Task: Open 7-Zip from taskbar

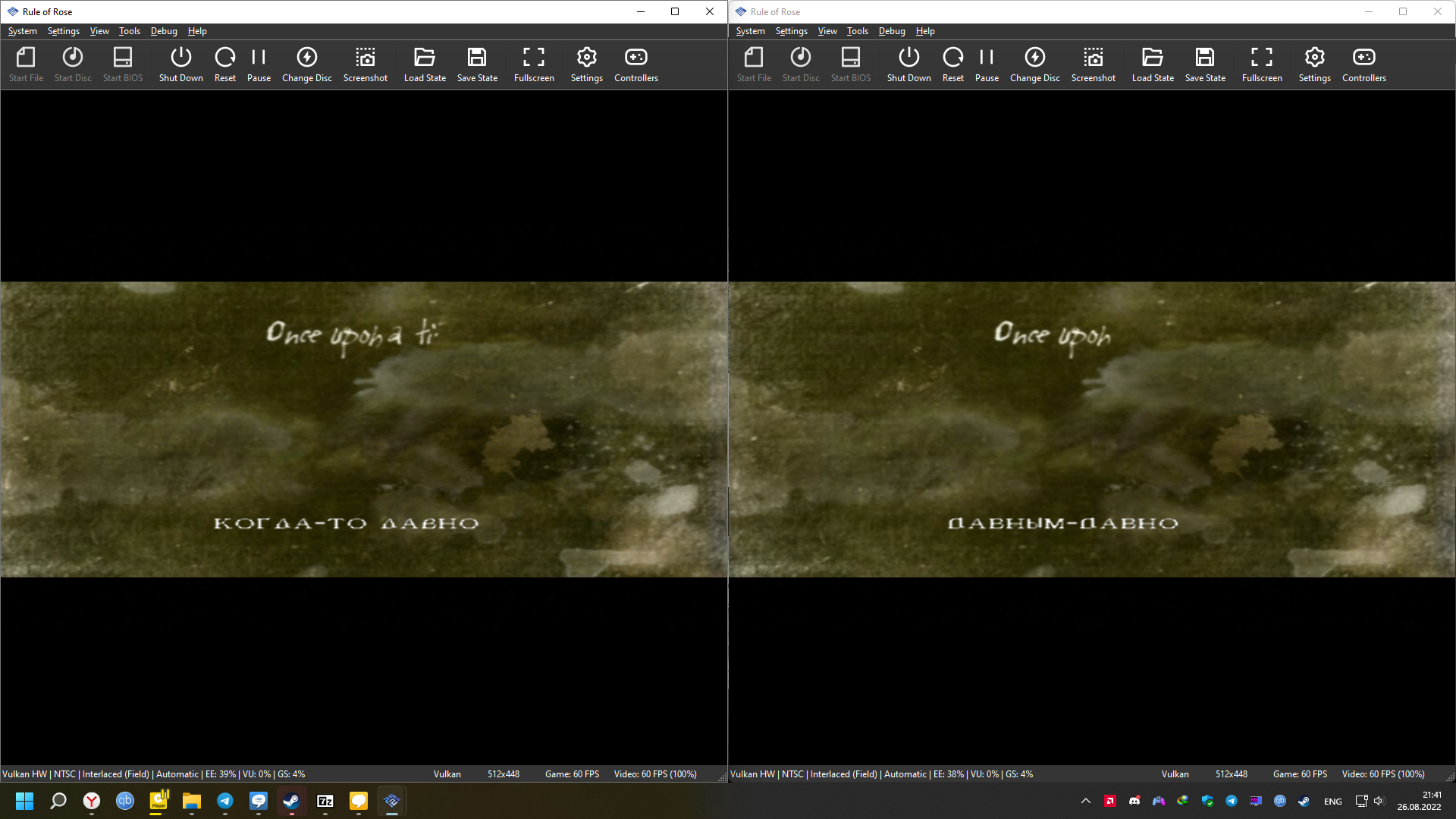Action: [325, 801]
